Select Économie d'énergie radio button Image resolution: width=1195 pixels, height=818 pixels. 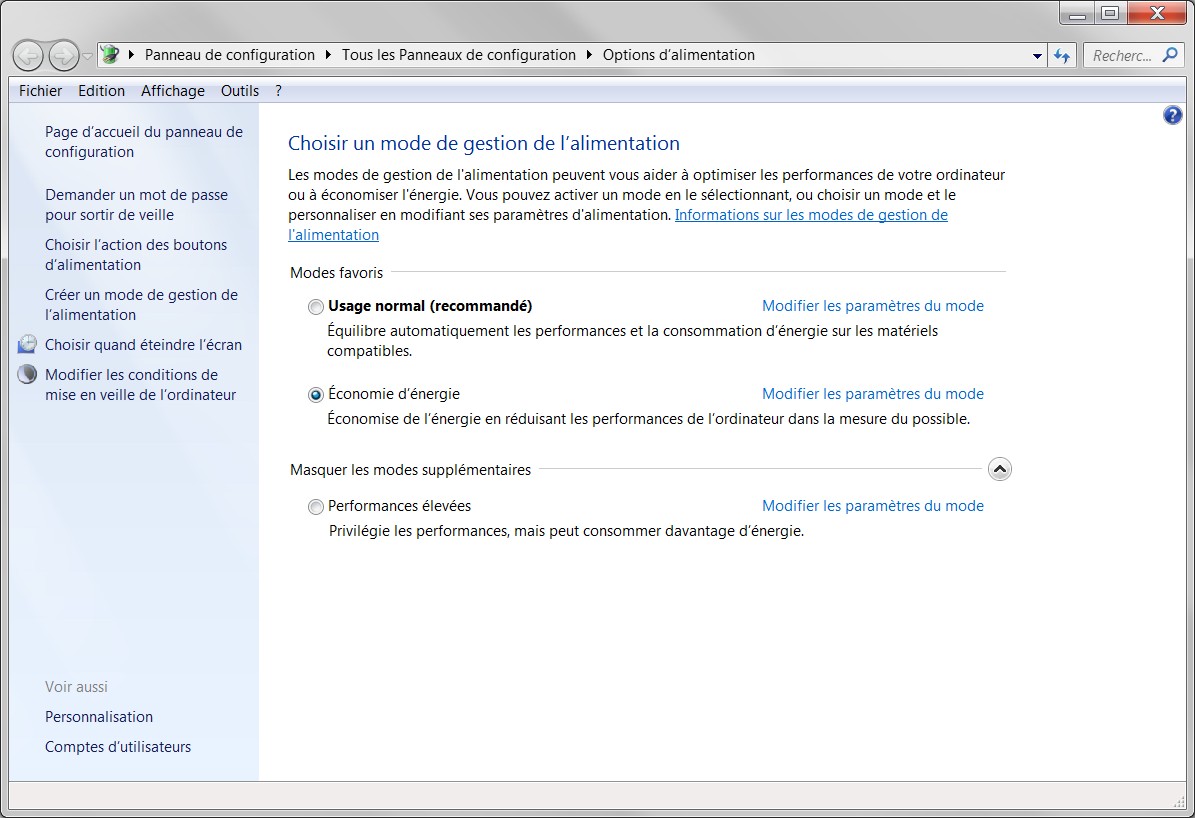[316, 395]
